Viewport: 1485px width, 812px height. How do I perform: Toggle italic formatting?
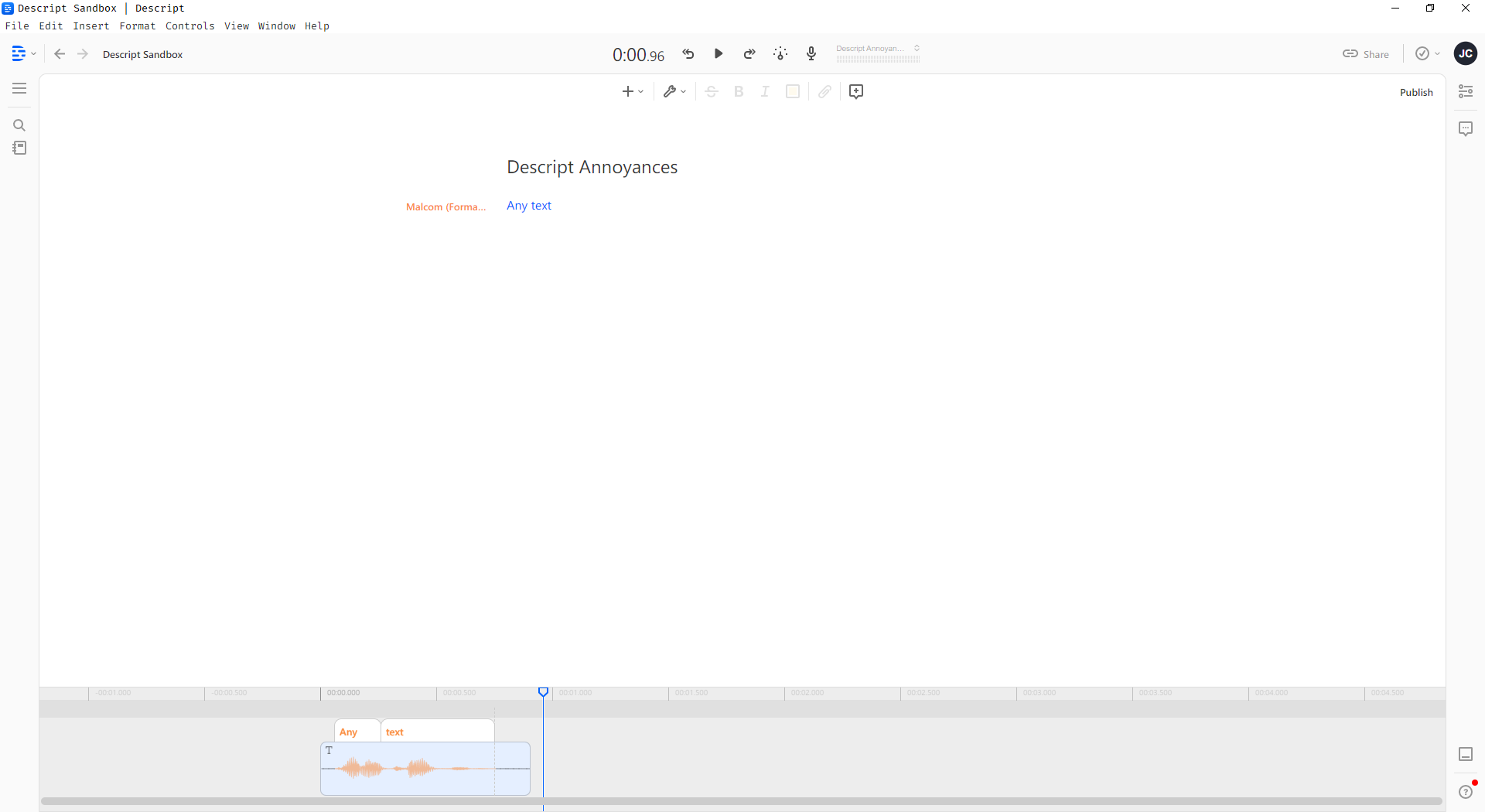765,91
